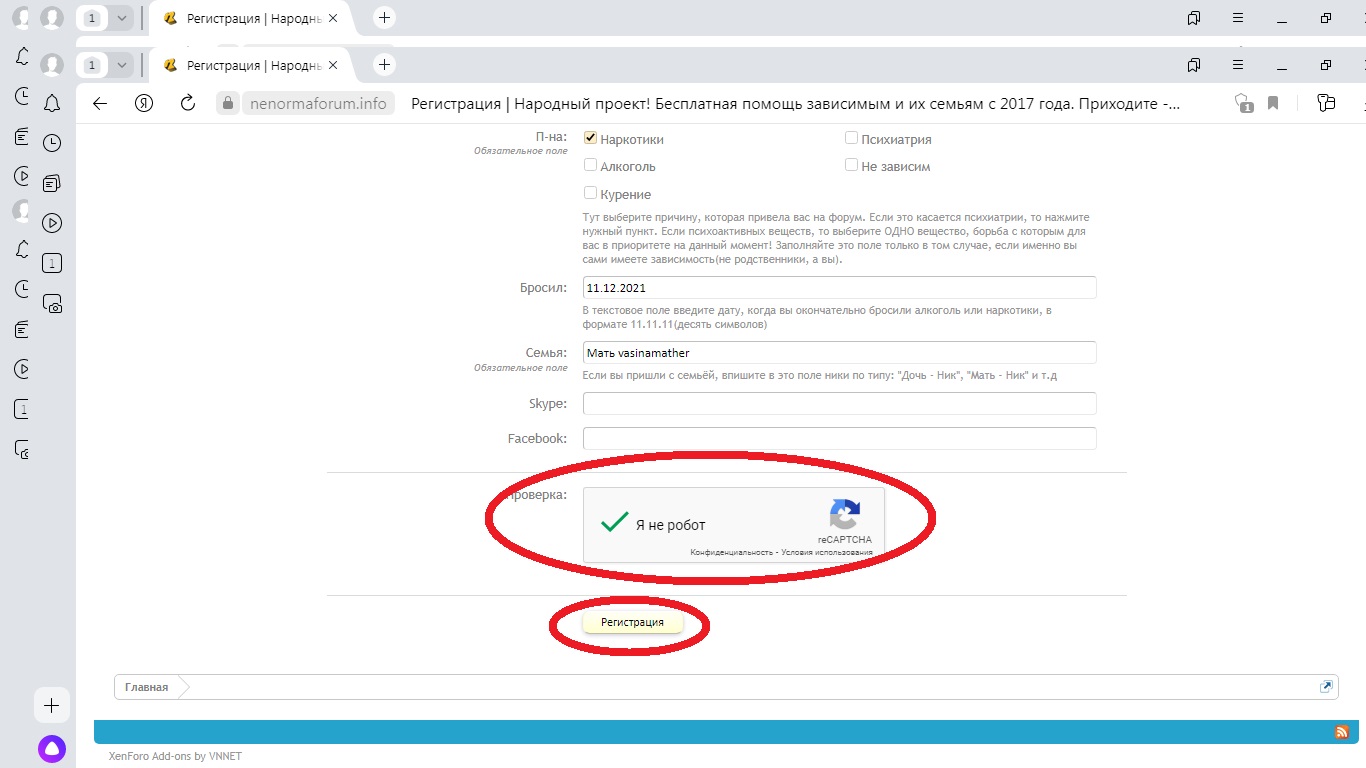Open the Protect shield icon with badge
The width and height of the screenshot is (1366, 768).
click(x=1243, y=103)
